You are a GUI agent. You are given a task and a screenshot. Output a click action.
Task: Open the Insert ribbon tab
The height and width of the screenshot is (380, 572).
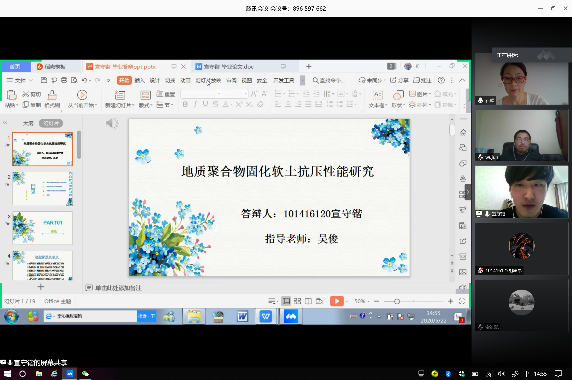coord(139,80)
